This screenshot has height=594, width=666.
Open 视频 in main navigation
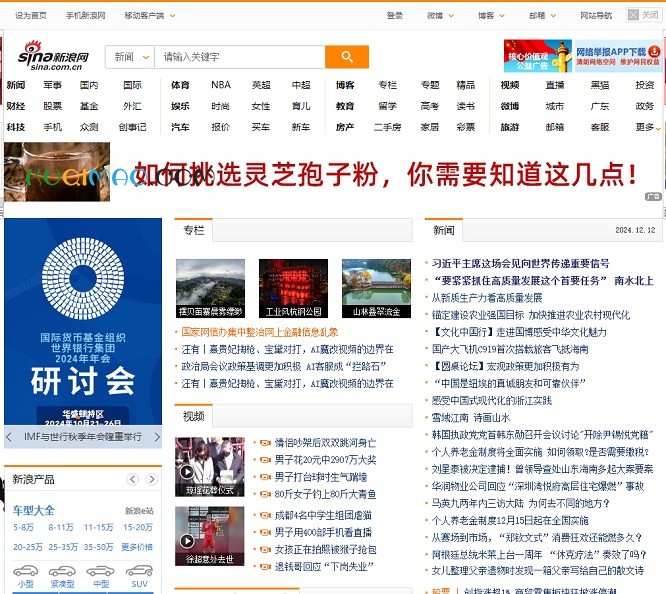[x=510, y=85]
